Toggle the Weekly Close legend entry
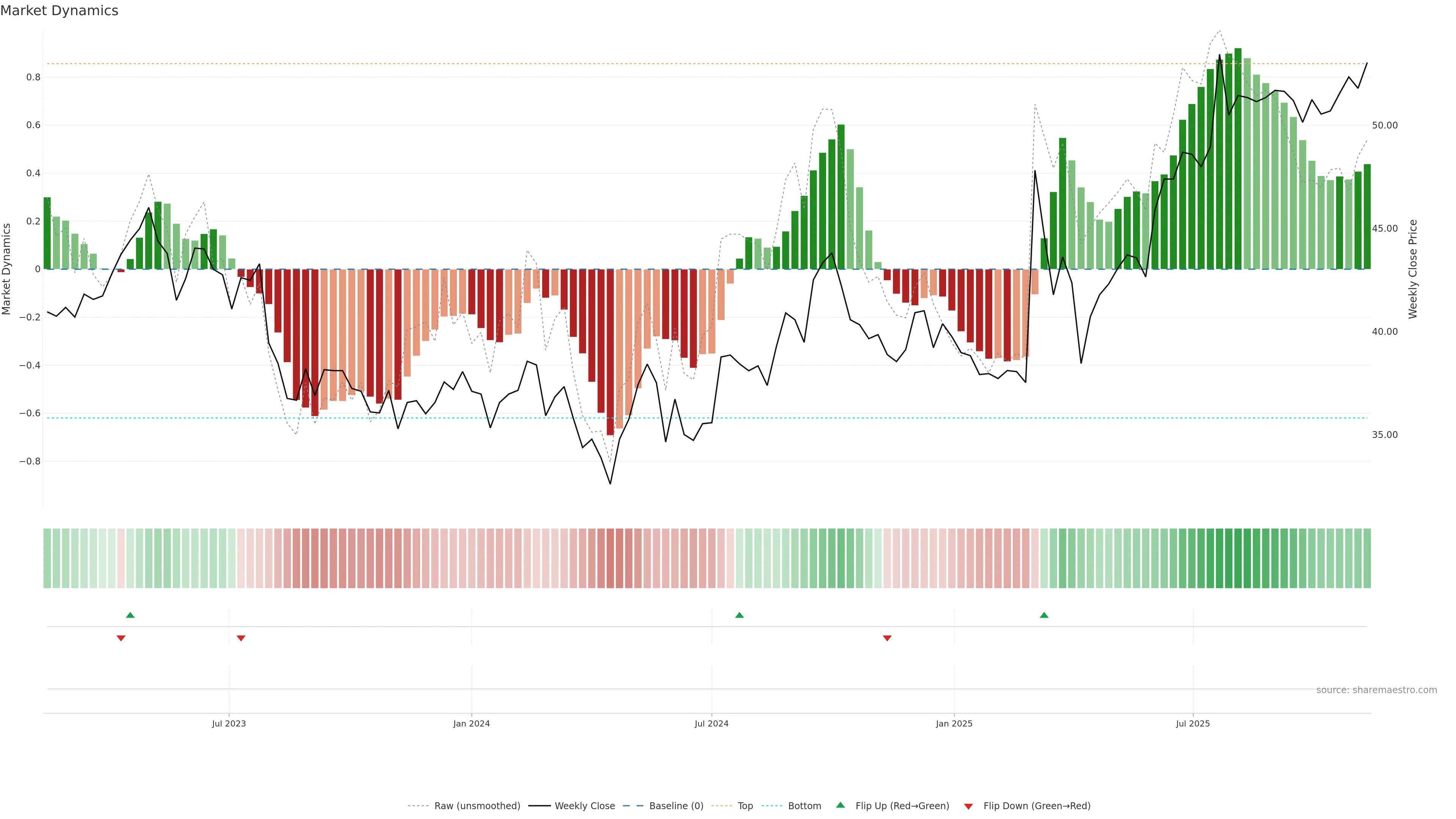Image resolution: width=1456 pixels, height=819 pixels. pyautogui.click(x=584, y=806)
